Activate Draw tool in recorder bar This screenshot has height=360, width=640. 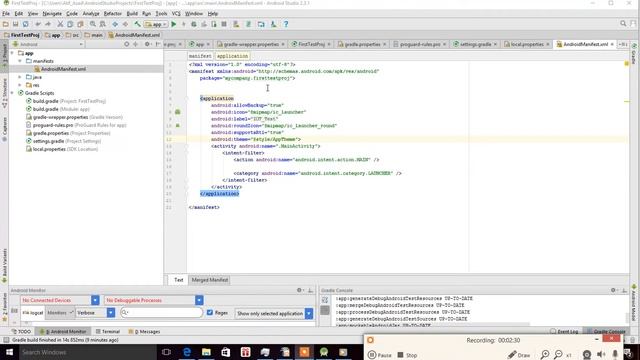pos(519,355)
